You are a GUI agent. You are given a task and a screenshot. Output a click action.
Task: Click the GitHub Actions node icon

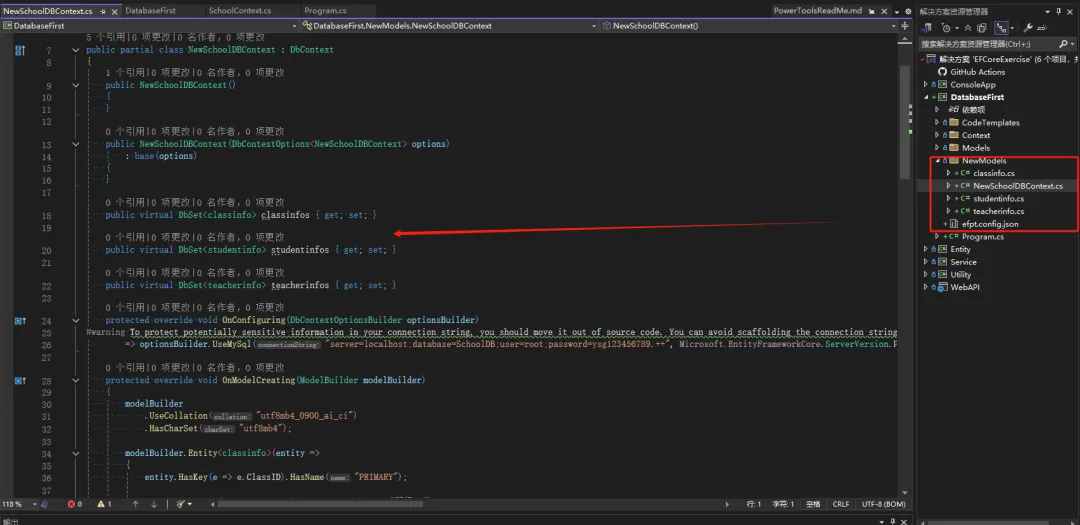click(x=942, y=72)
